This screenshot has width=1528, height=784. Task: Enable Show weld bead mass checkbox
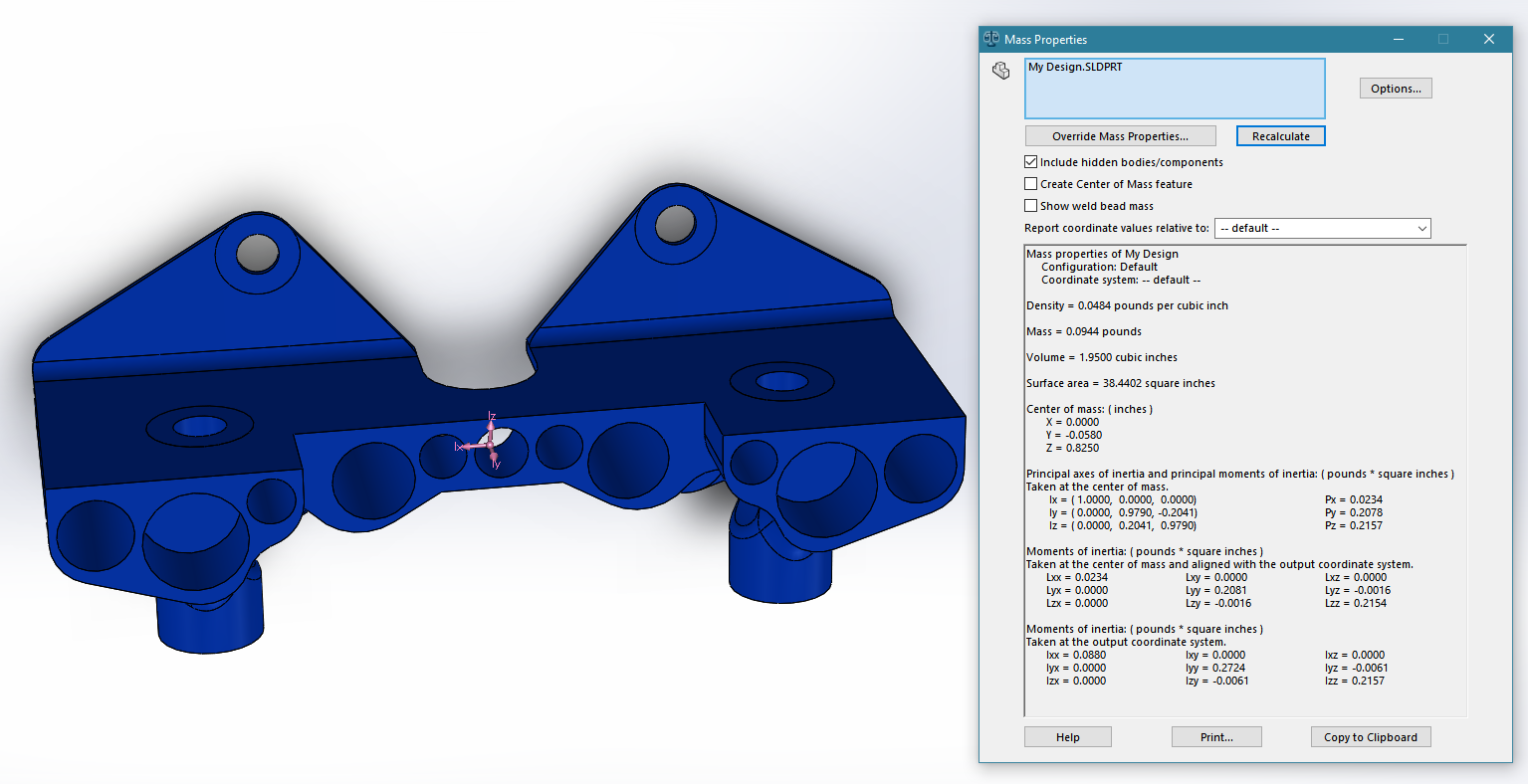[x=1030, y=206]
